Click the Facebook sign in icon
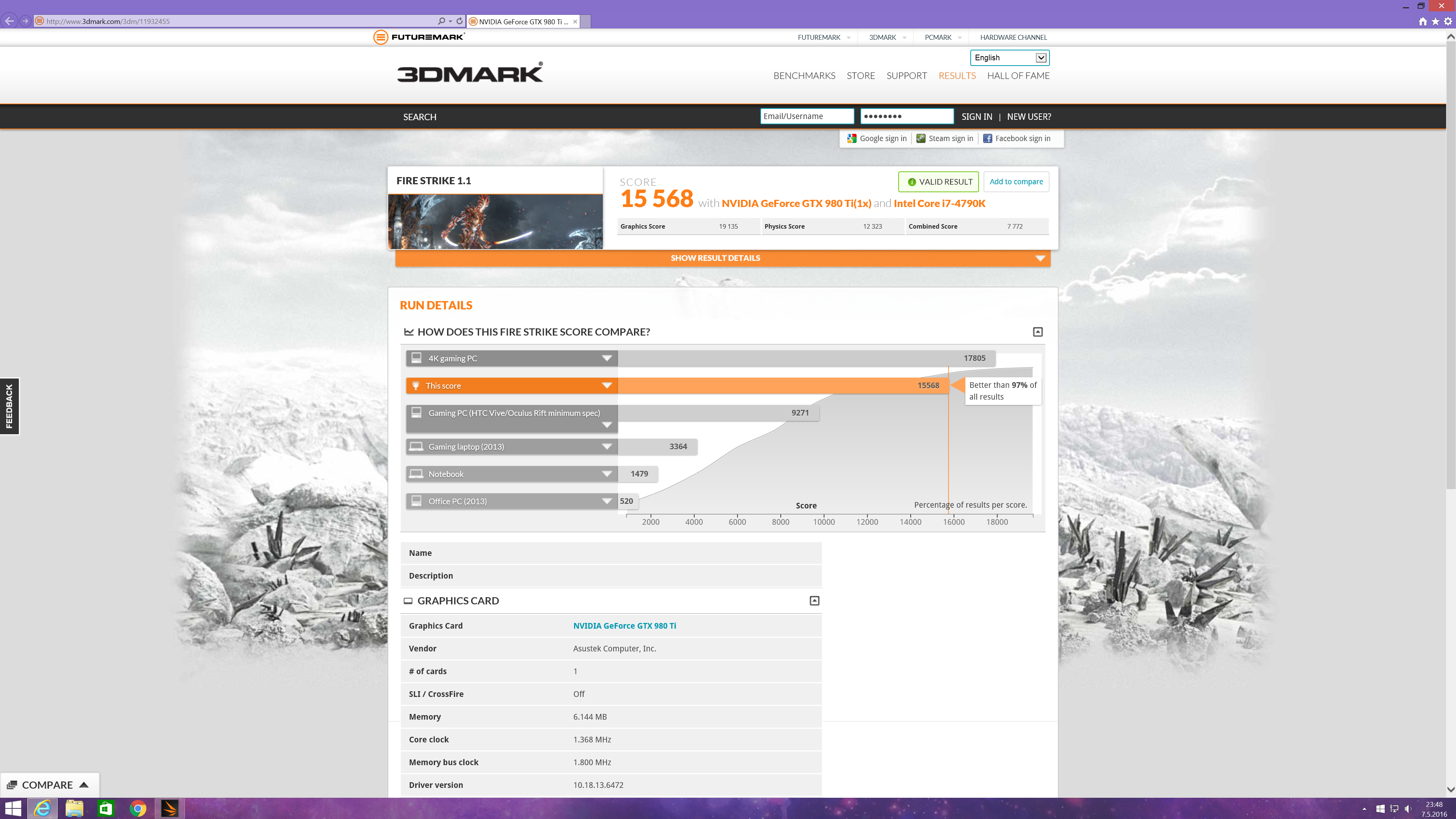The width and height of the screenshot is (1456, 819). coord(987,138)
